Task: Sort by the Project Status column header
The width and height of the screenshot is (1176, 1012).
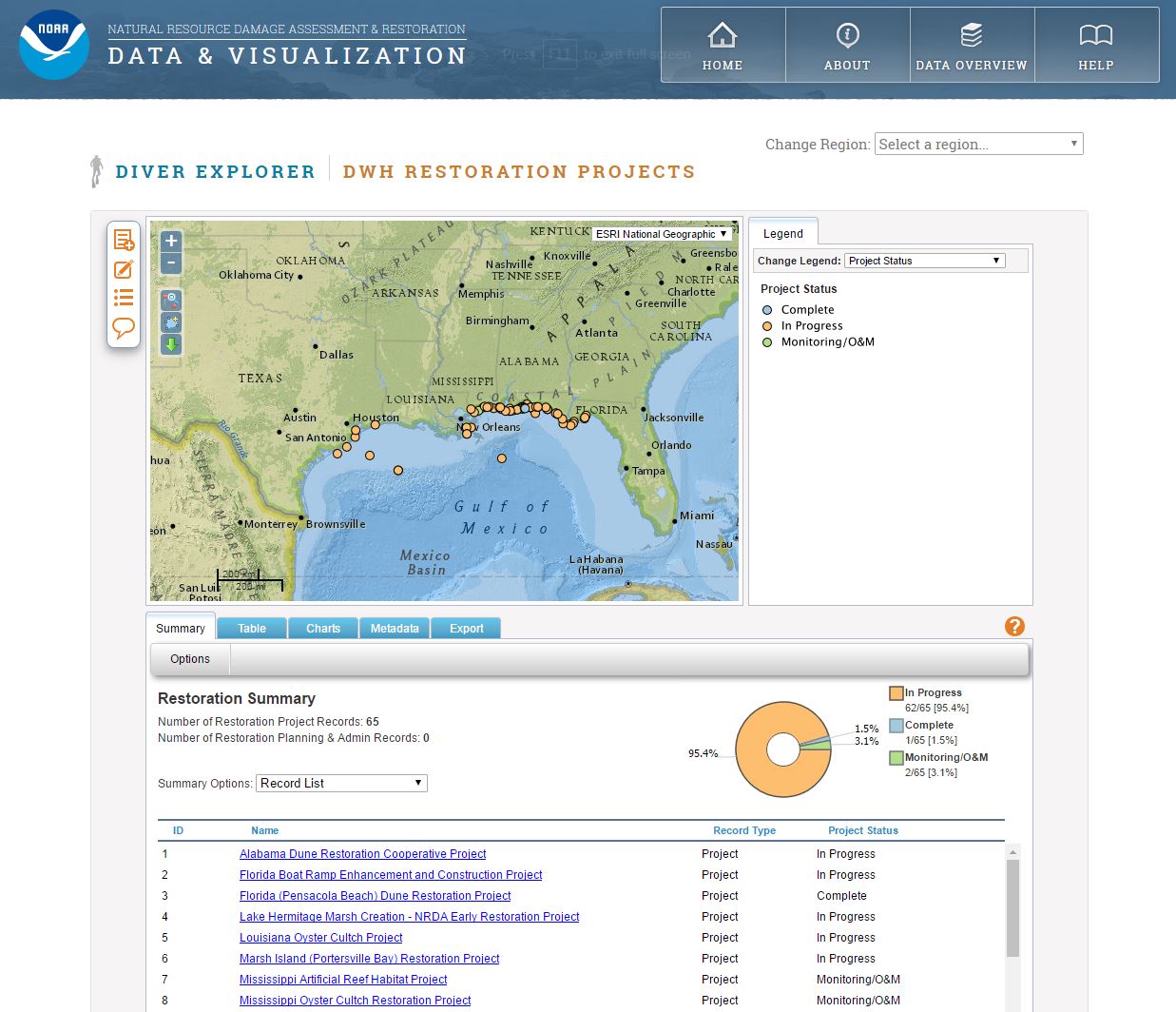Action: tap(862, 830)
